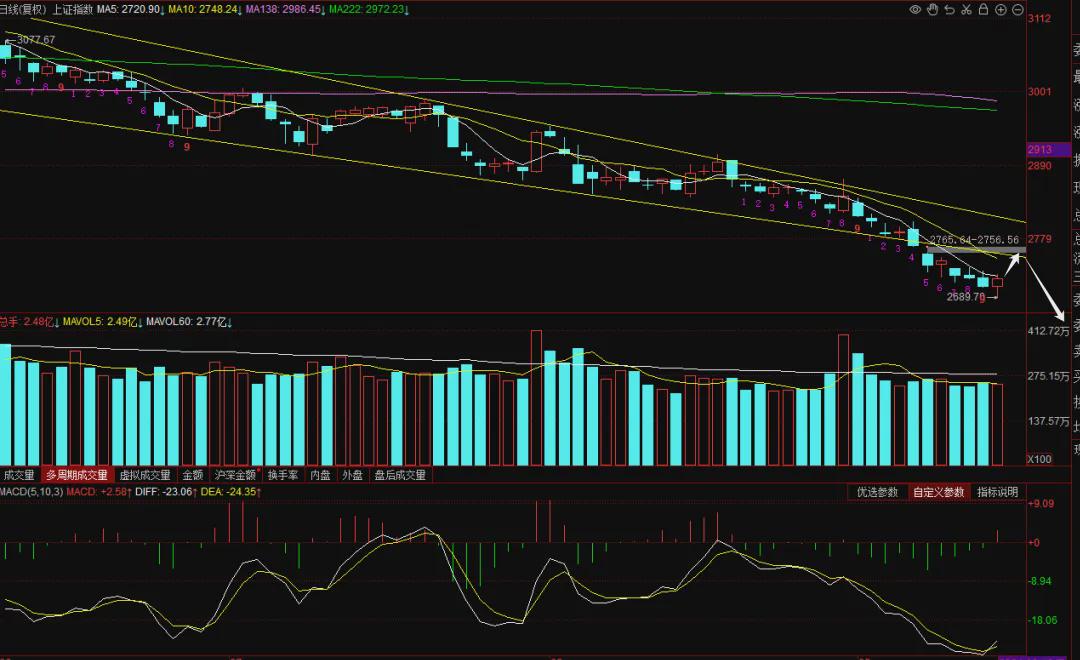Select the scissors cut tool icon
The height and width of the screenshot is (660, 1080).
coord(966,10)
